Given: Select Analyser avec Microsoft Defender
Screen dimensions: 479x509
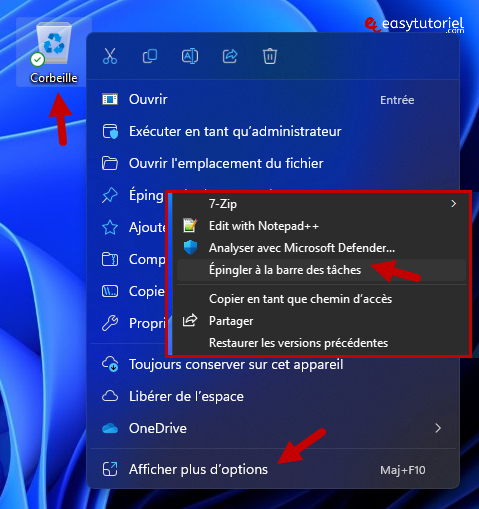Looking at the screenshot, I should (321, 248).
